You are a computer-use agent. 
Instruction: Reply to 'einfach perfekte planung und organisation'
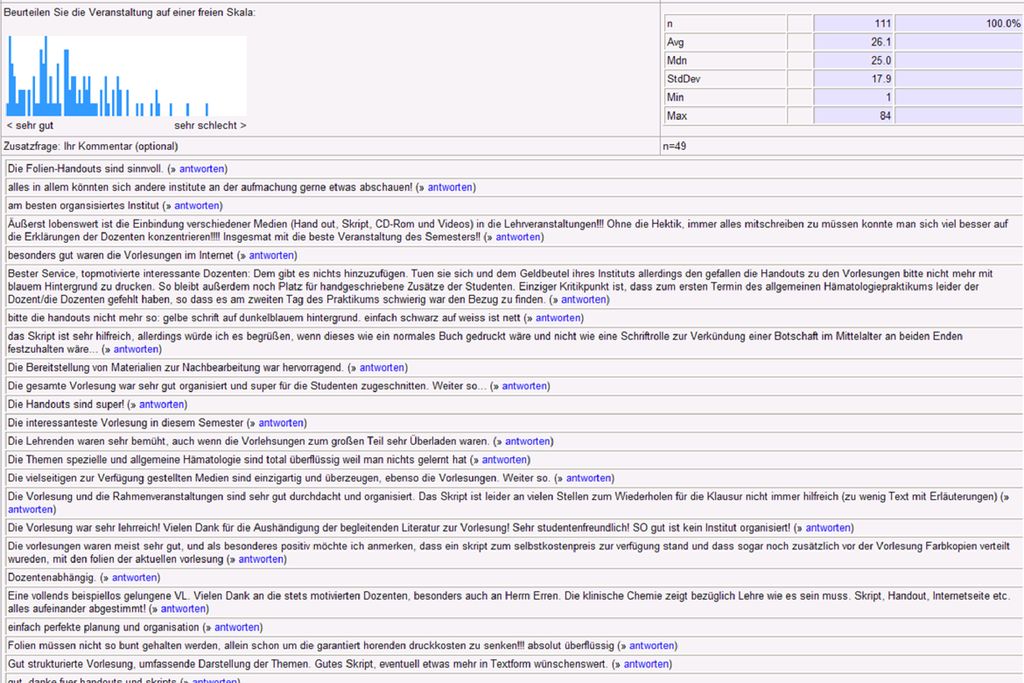point(236,627)
